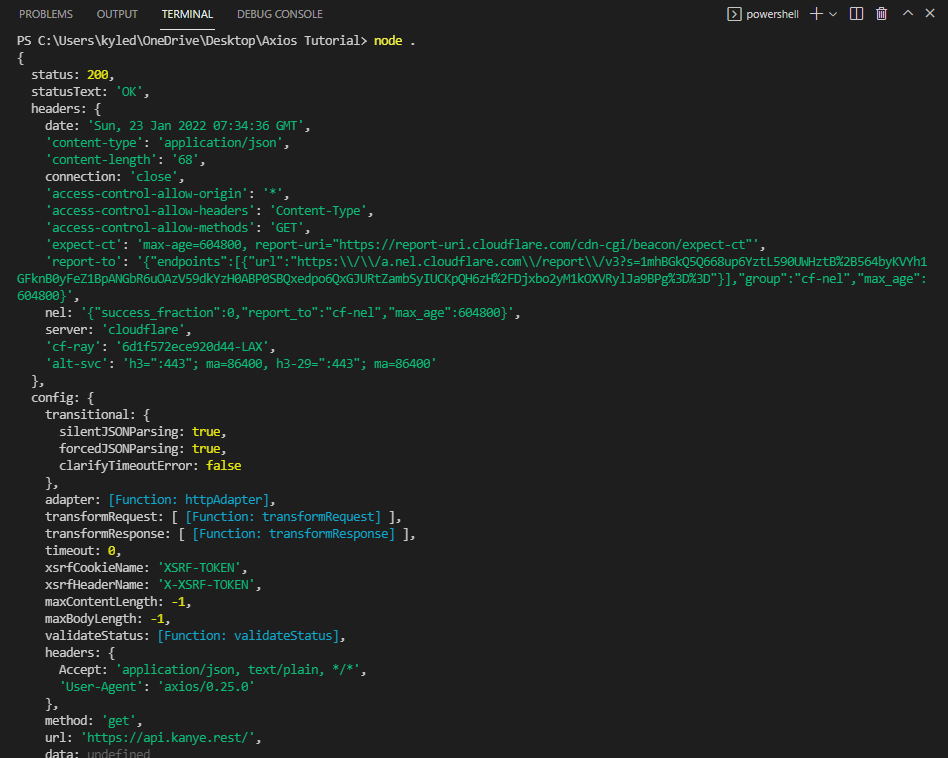This screenshot has width=948, height=758.
Task: Click the powershell terminal name label
Action: click(772, 14)
